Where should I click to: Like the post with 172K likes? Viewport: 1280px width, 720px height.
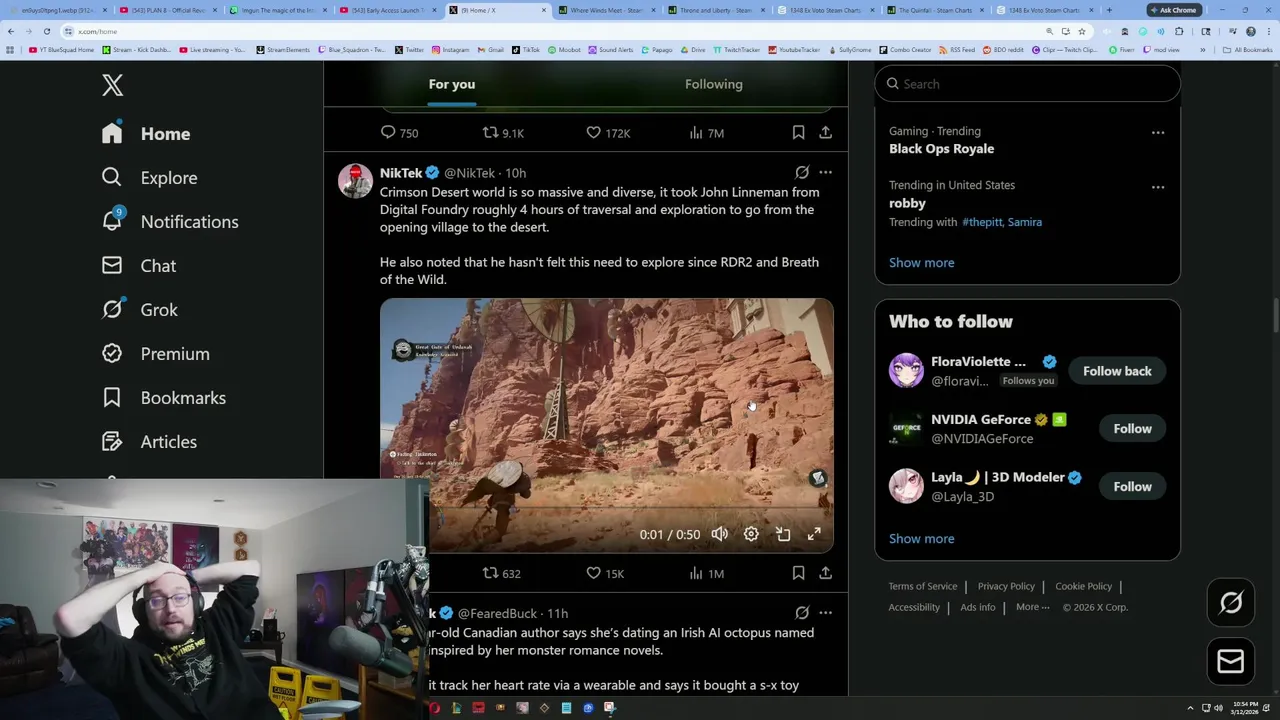[x=608, y=132]
